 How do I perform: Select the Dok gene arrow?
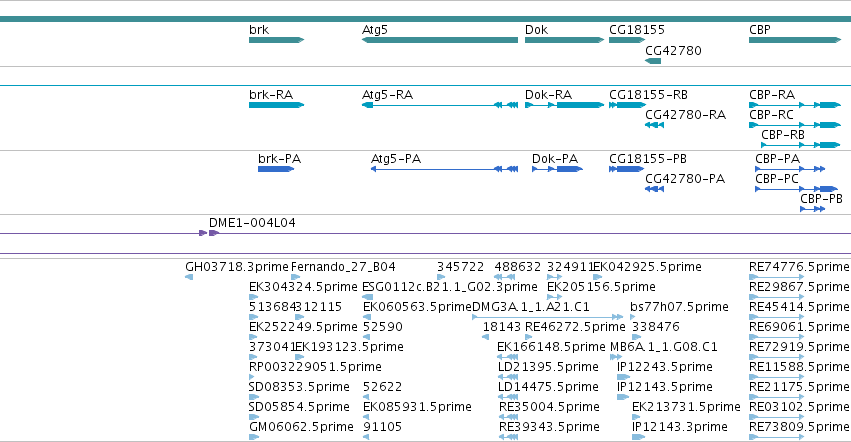(564, 40)
